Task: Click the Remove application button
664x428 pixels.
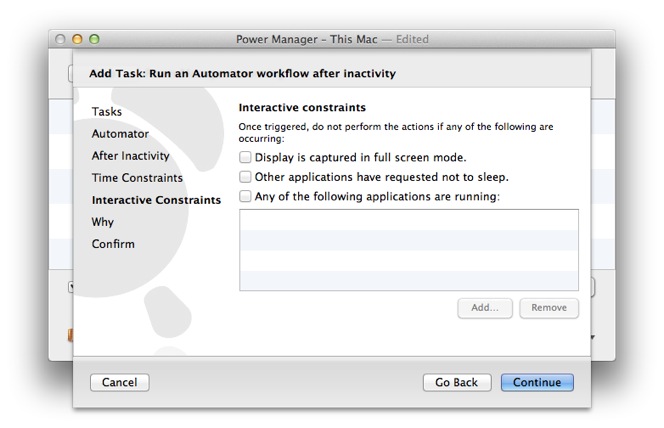Action: (549, 308)
